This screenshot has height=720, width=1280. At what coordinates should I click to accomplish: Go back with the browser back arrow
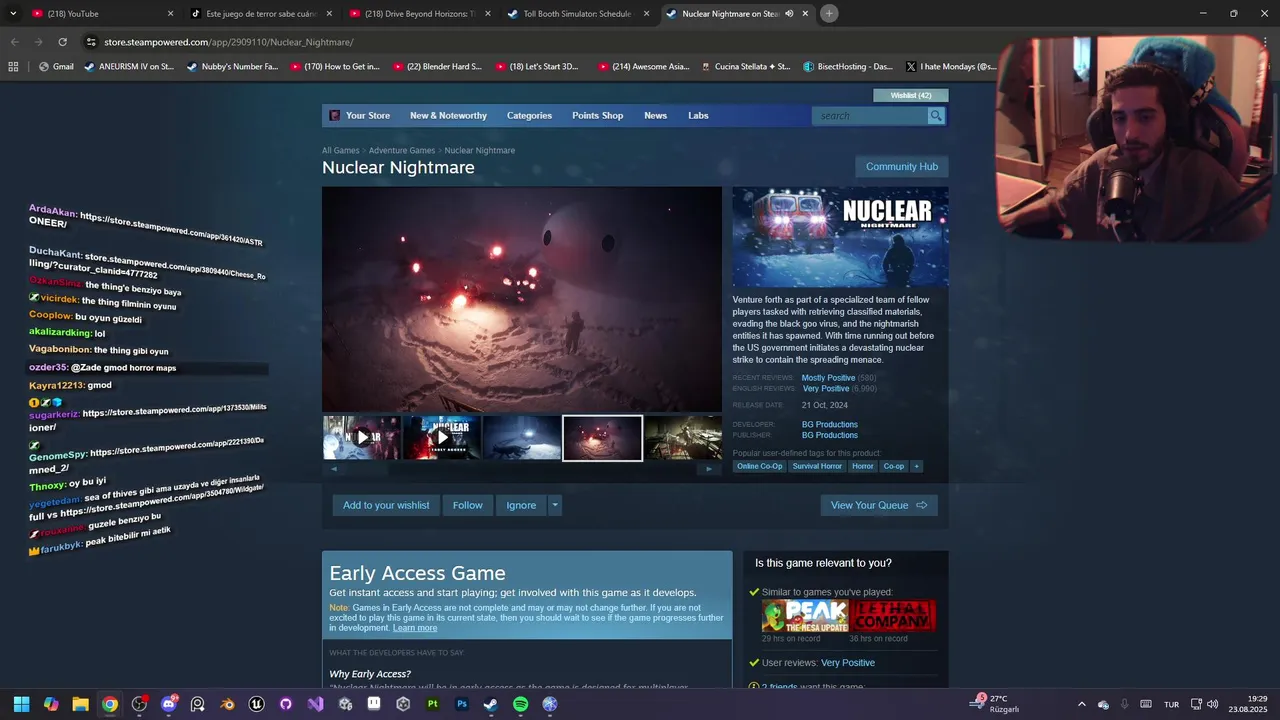[x=14, y=42]
